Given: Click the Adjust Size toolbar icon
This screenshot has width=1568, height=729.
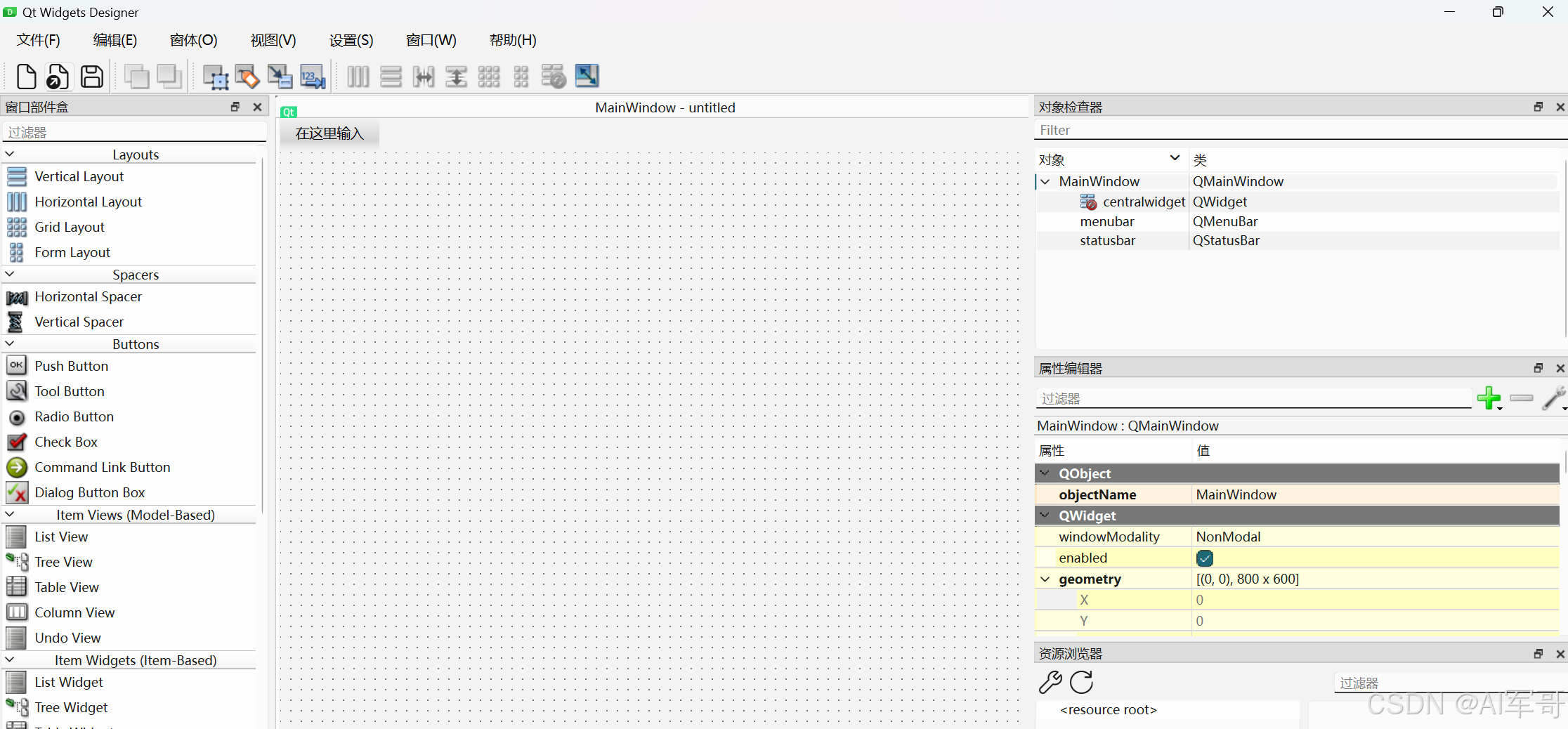Looking at the screenshot, I should pyautogui.click(x=587, y=76).
